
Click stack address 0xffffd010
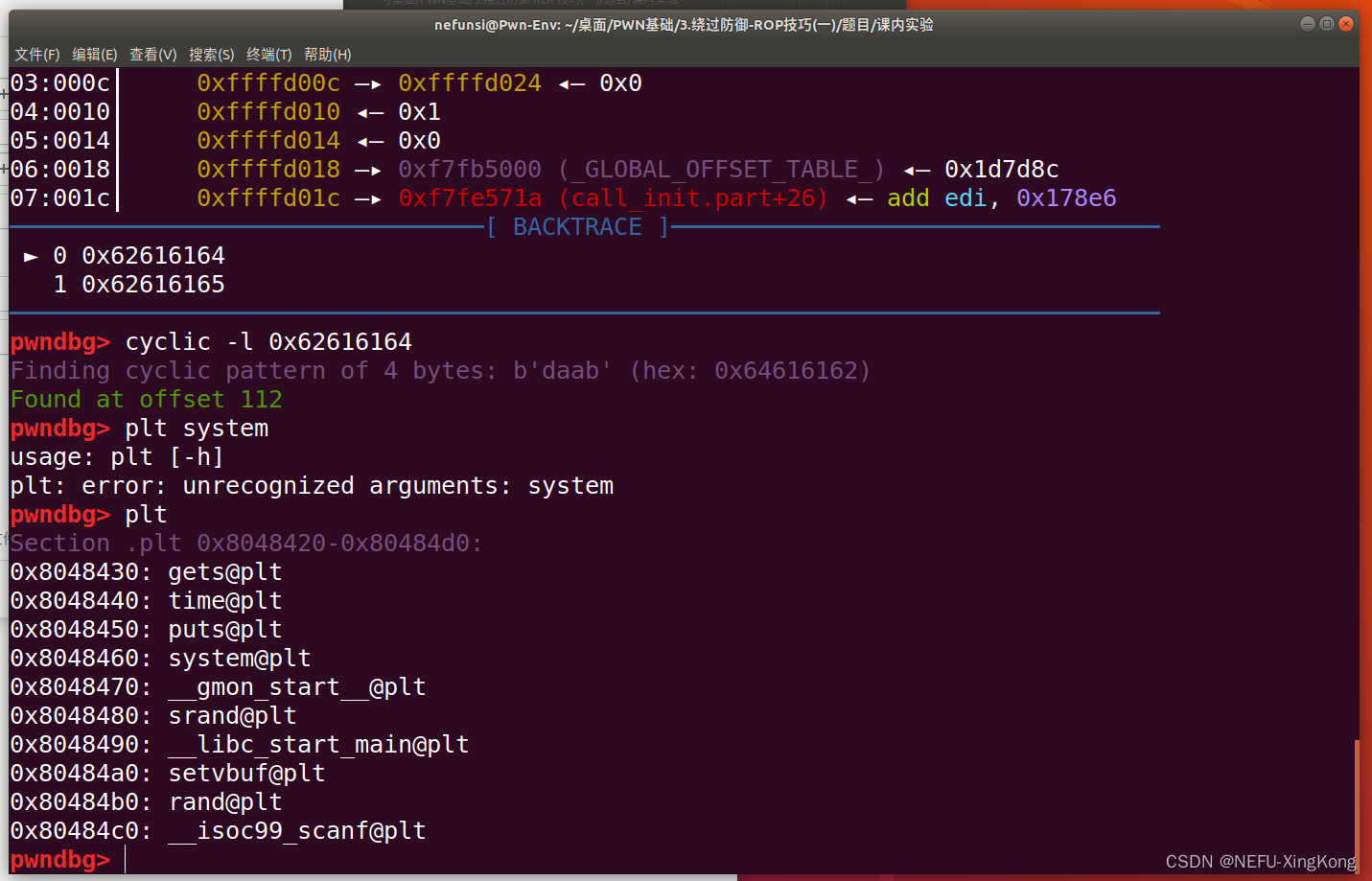[x=268, y=112]
